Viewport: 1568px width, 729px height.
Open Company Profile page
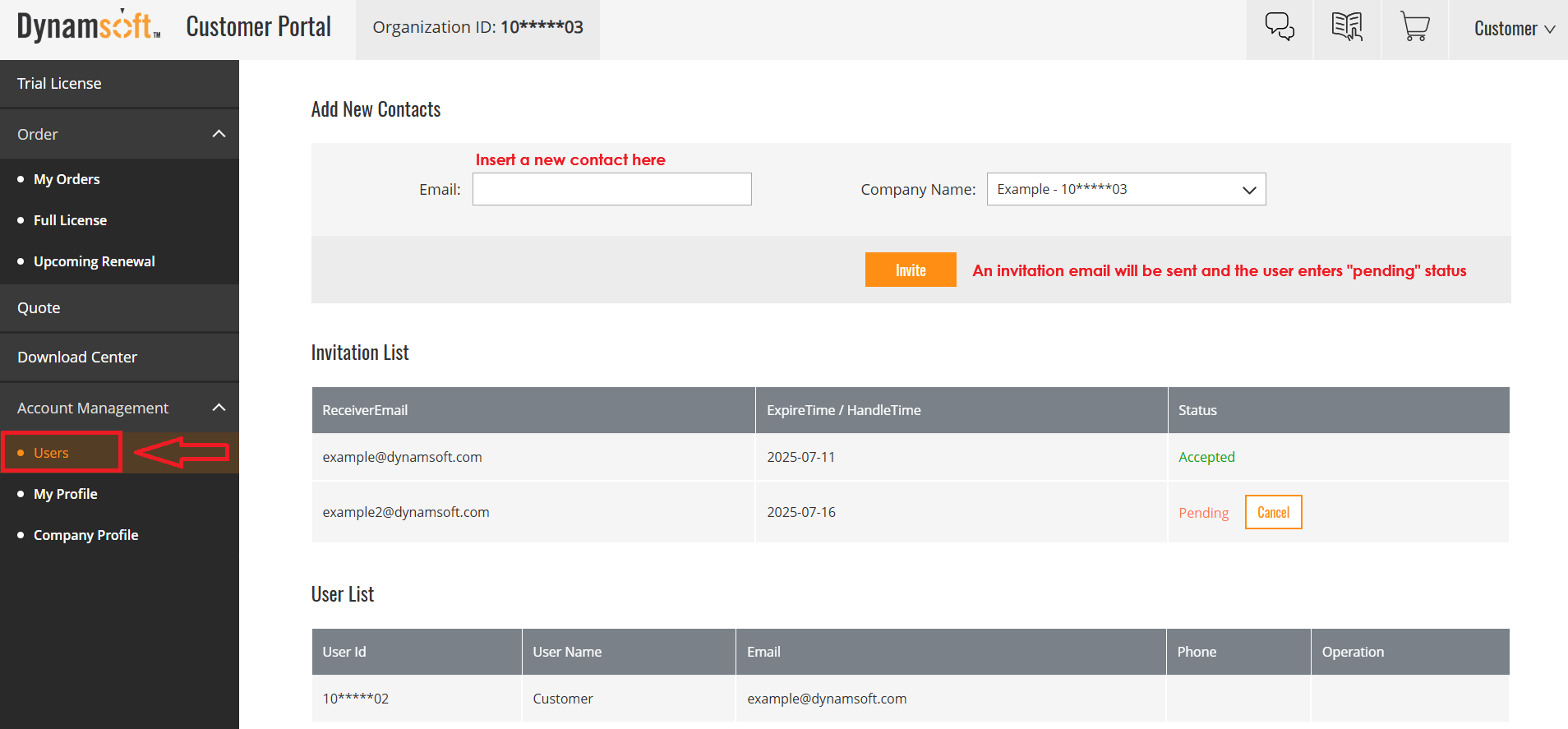(x=85, y=535)
